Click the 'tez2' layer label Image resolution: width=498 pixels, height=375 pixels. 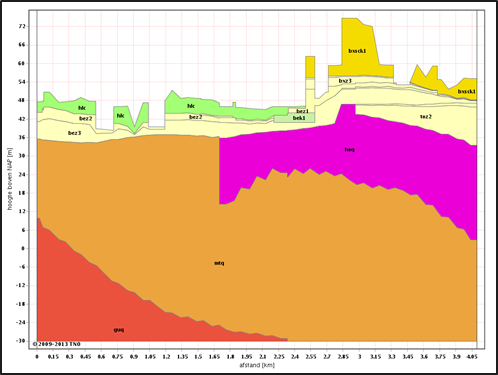pyautogui.click(x=426, y=117)
